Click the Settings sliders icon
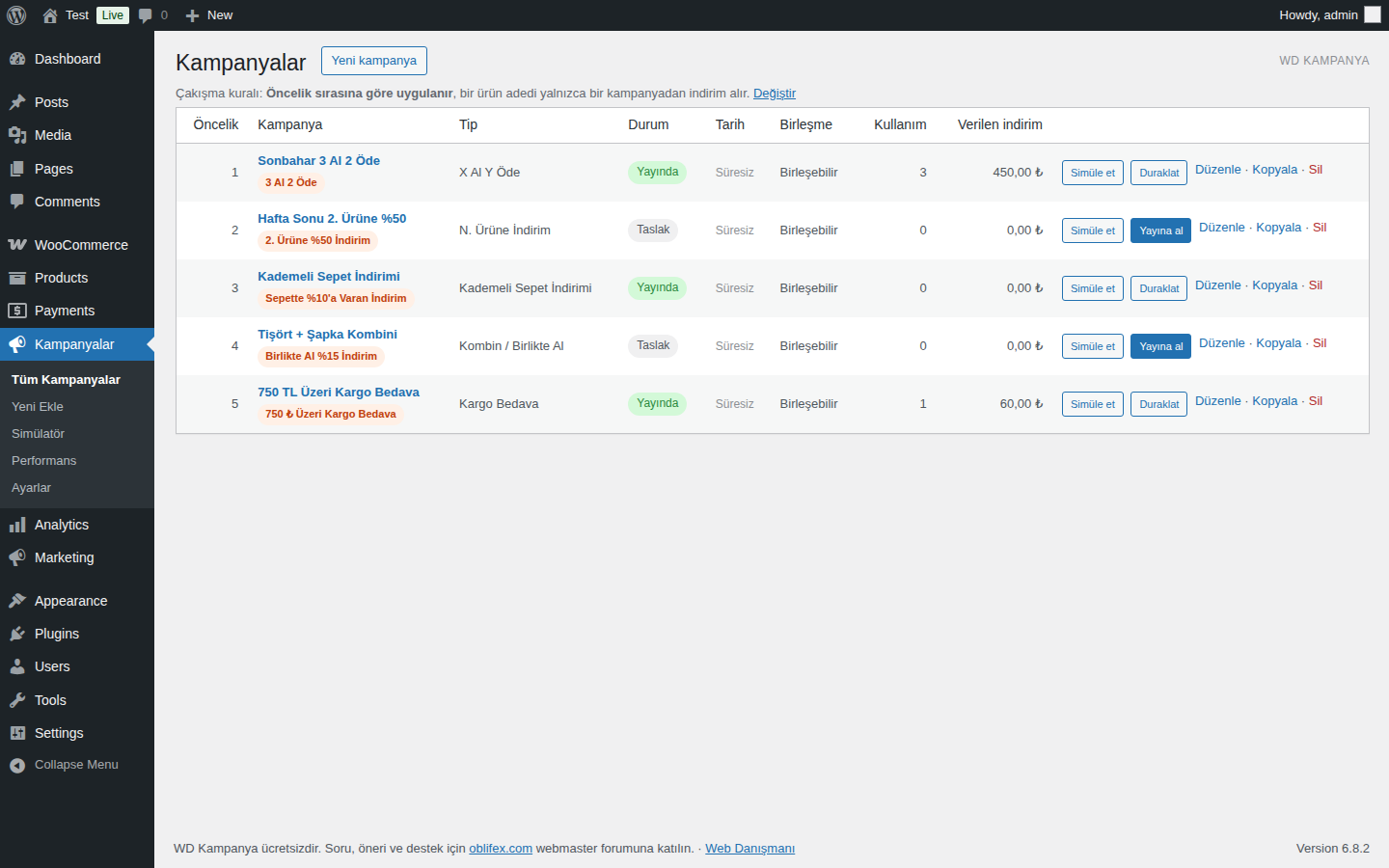Viewport: 1389px width, 868px height. [x=17, y=733]
